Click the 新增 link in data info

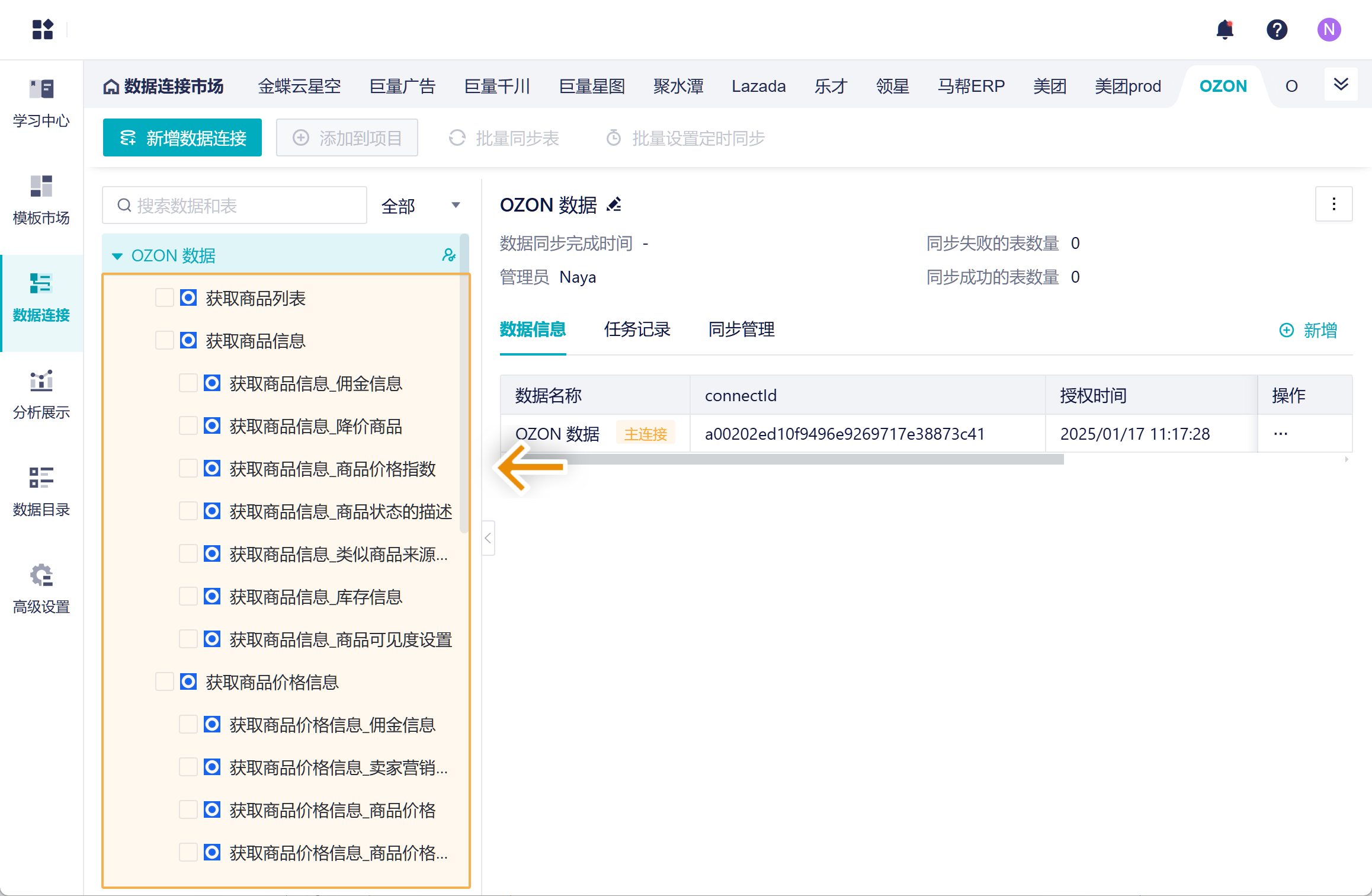(1309, 330)
